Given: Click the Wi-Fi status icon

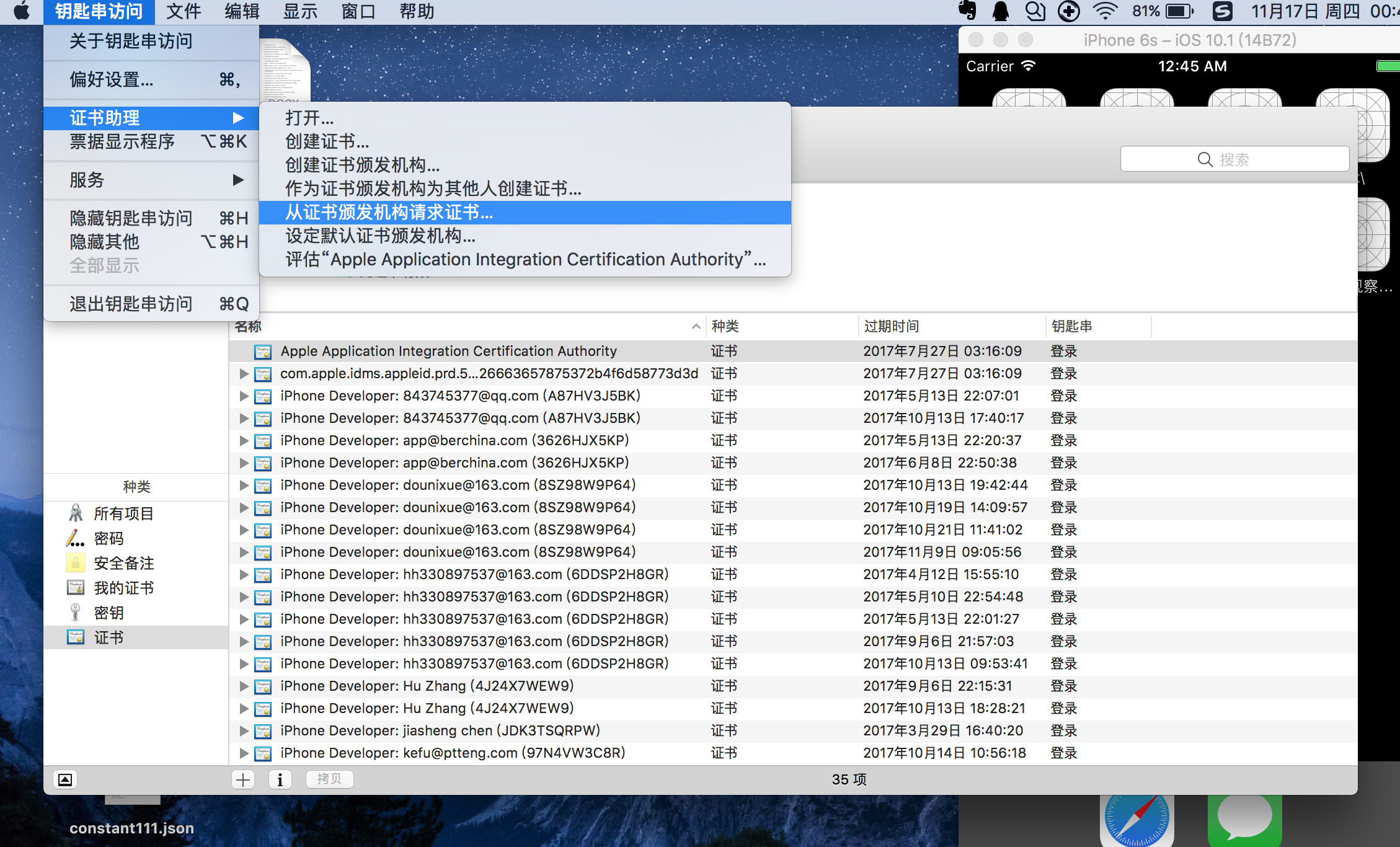Looking at the screenshot, I should tap(1104, 11).
